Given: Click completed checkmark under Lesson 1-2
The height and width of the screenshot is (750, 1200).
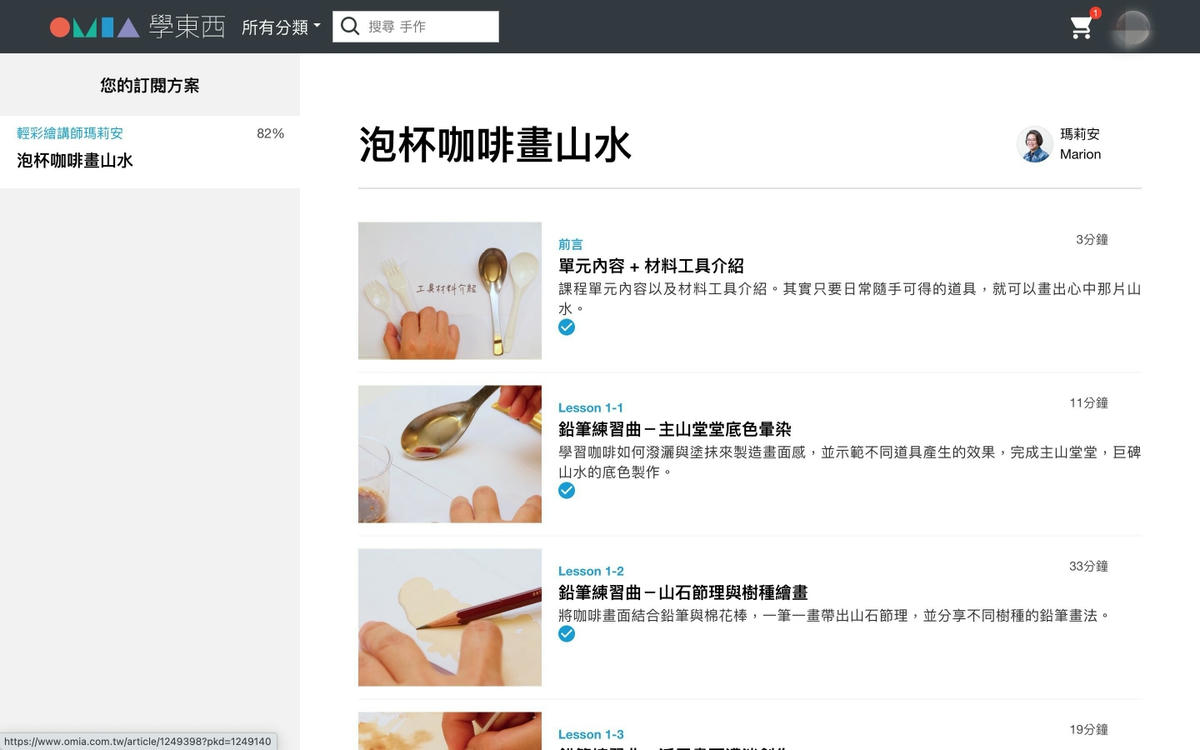Looking at the screenshot, I should click(567, 634).
